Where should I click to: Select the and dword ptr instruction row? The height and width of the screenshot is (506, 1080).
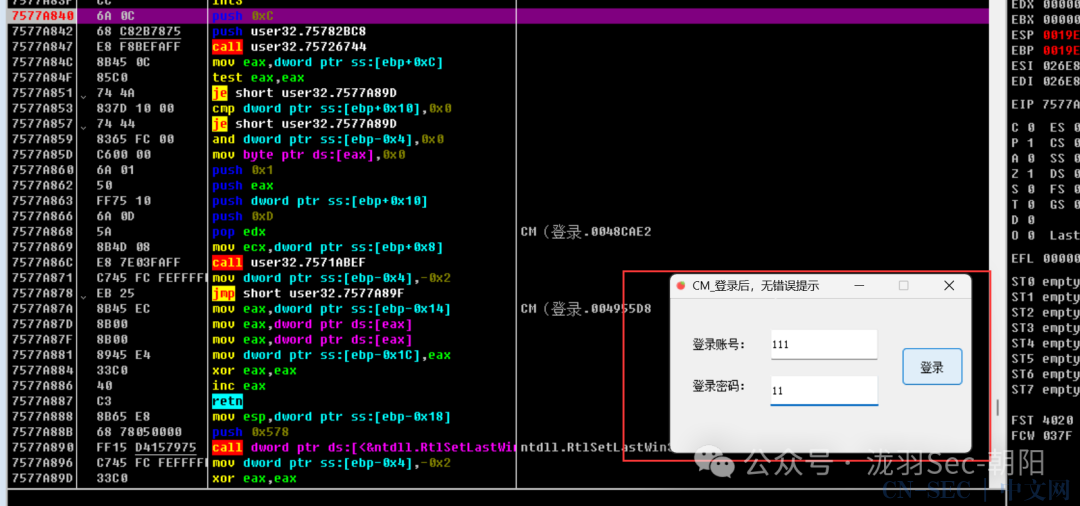point(328,139)
